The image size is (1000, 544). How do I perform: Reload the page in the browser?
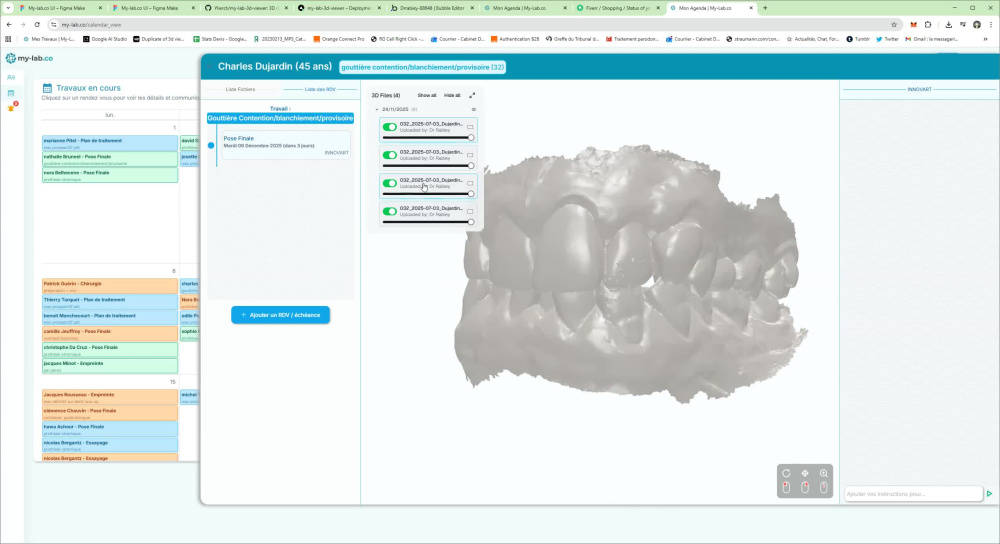(37, 24)
